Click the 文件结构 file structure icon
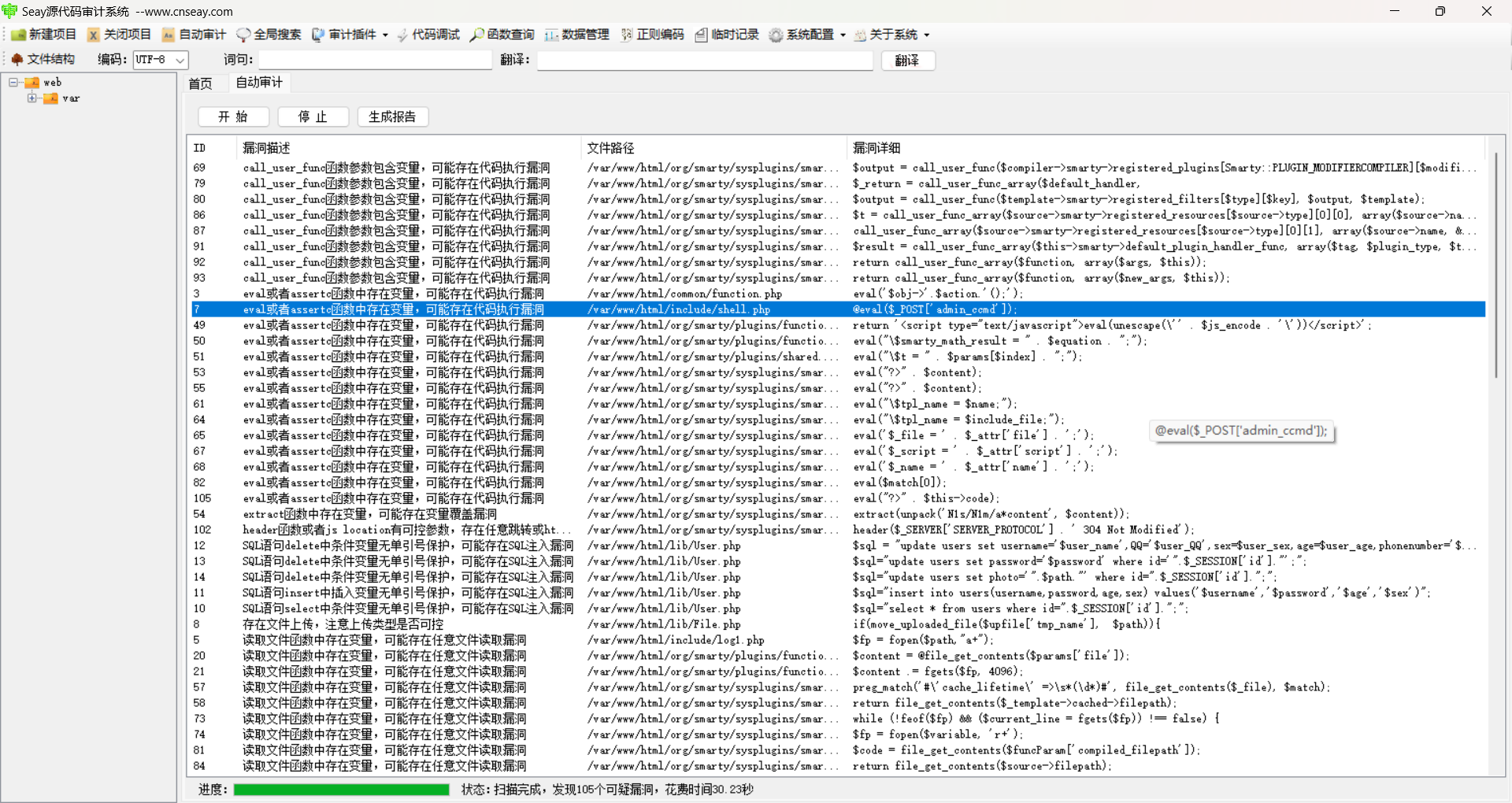The height and width of the screenshot is (803, 1512). coord(17,59)
